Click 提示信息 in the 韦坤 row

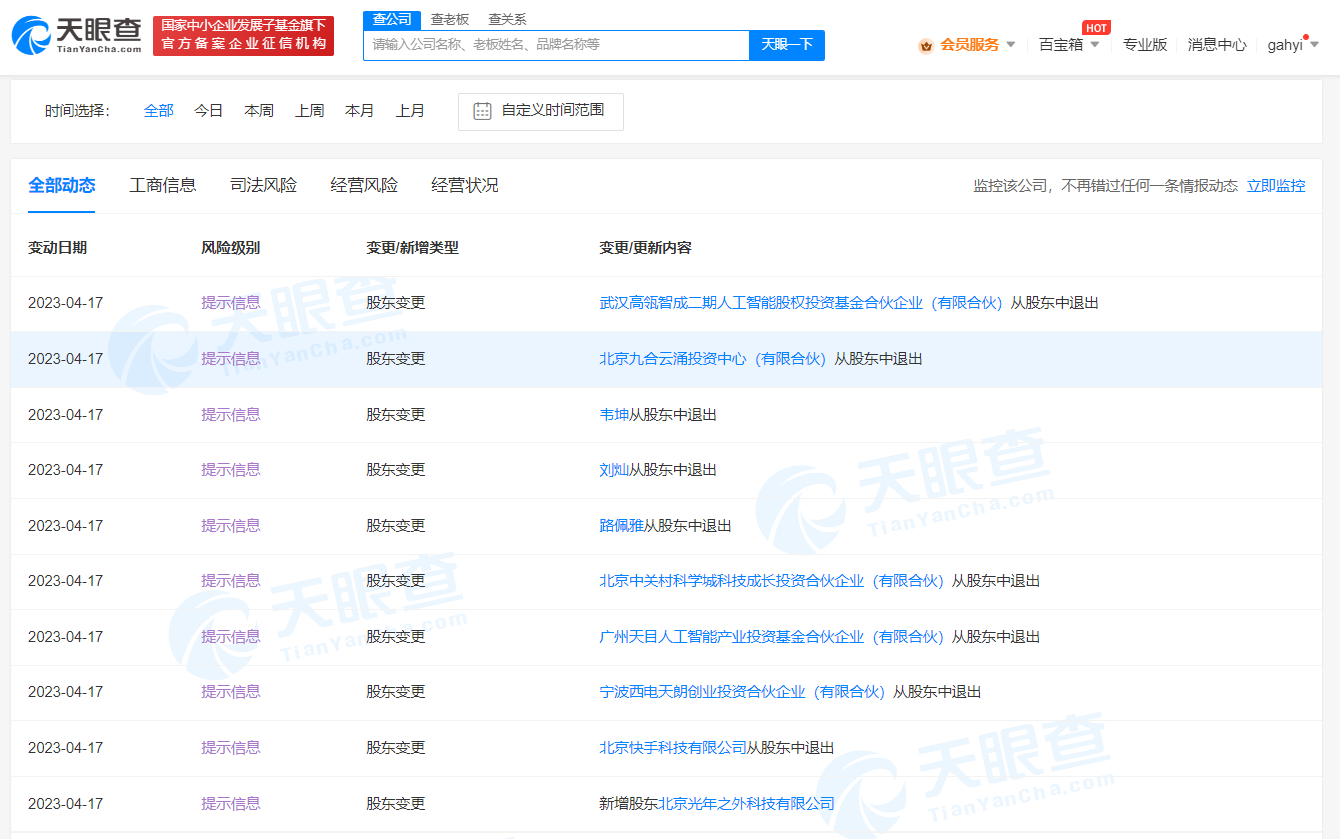click(231, 415)
